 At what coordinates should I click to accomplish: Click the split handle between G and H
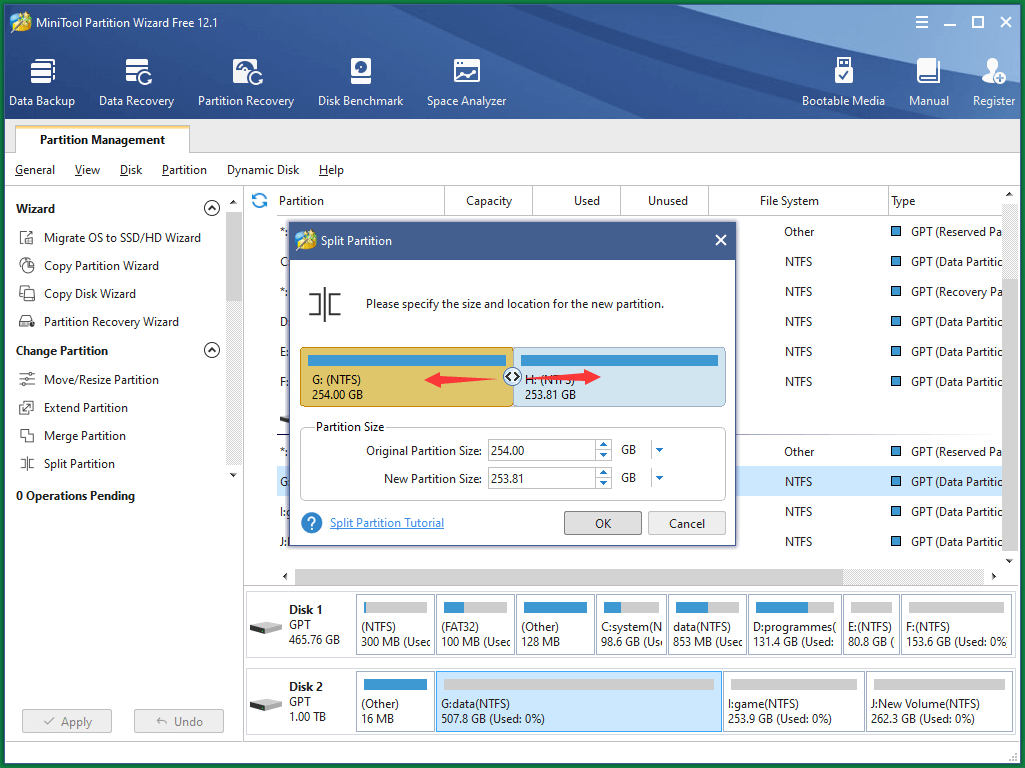(512, 376)
